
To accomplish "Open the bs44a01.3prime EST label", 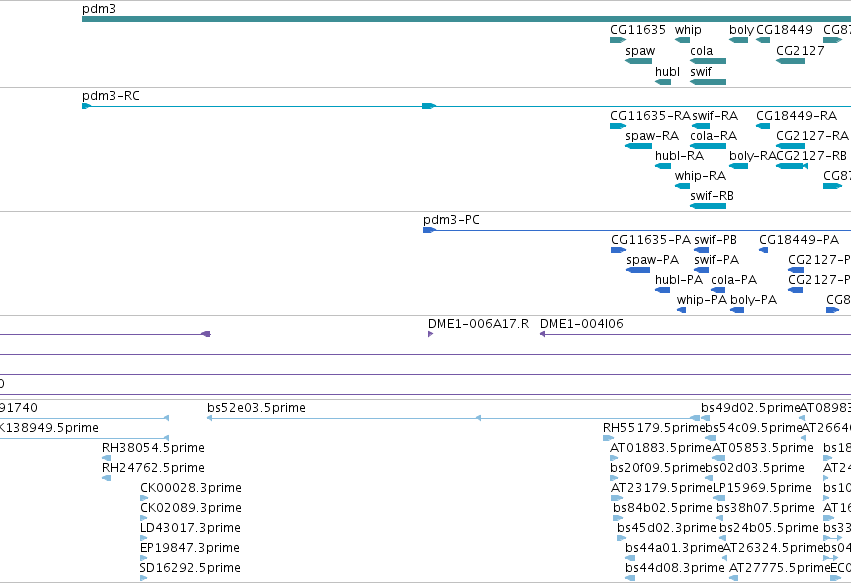I will coord(675,548).
